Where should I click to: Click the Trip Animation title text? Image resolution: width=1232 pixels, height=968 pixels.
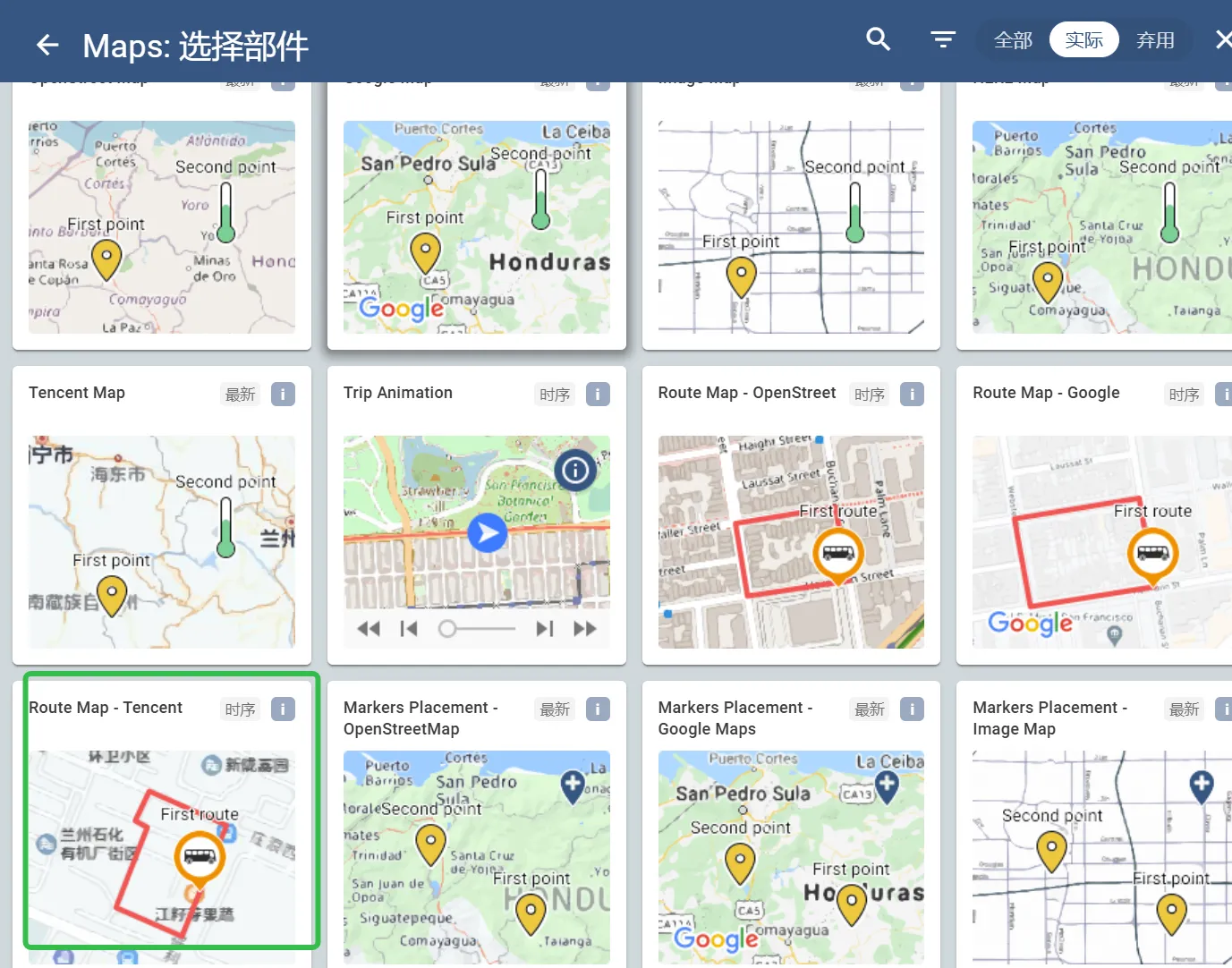pyautogui.click(x=398, y=393)
